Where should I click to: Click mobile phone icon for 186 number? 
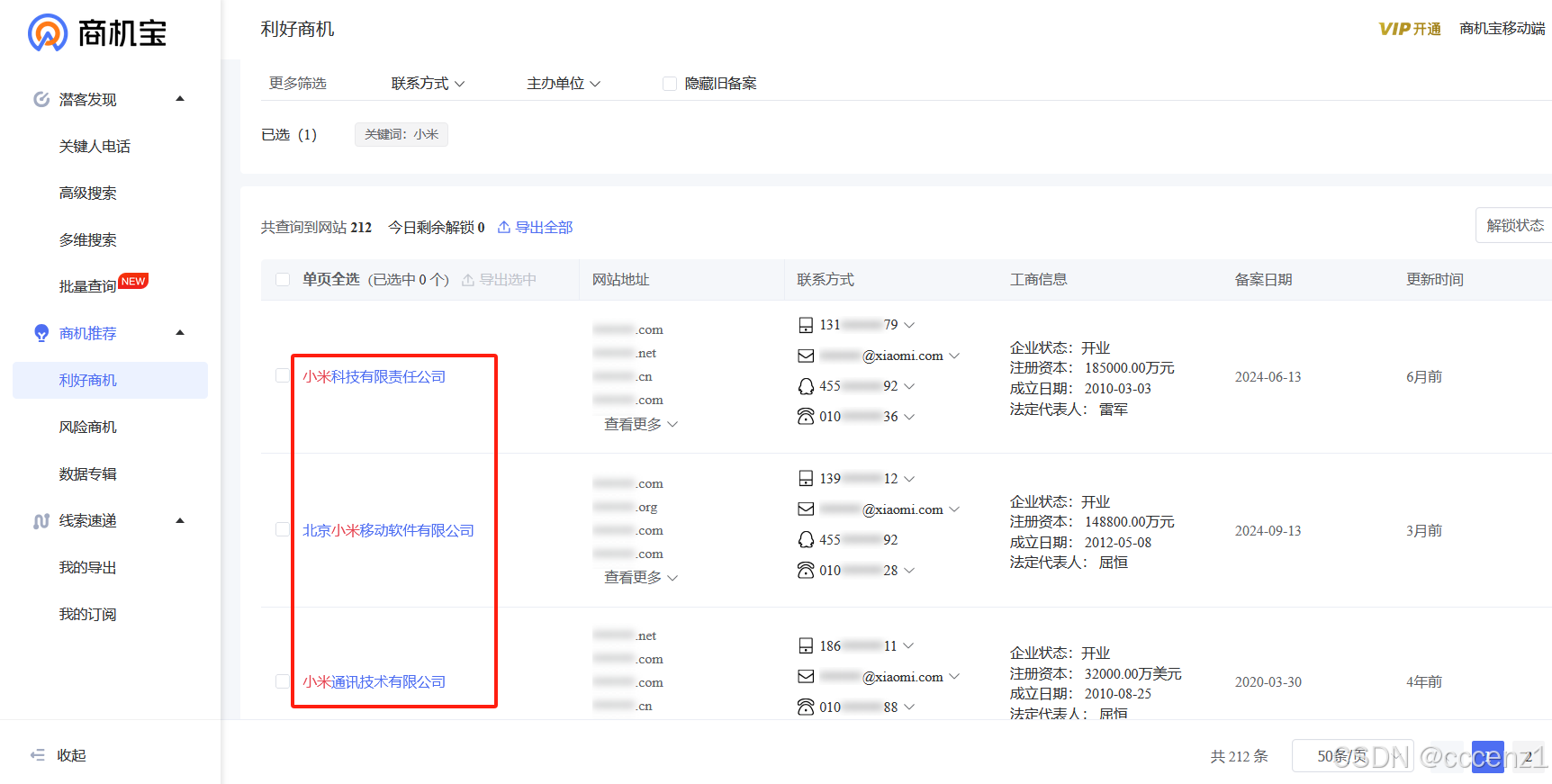tap(806, 646)
